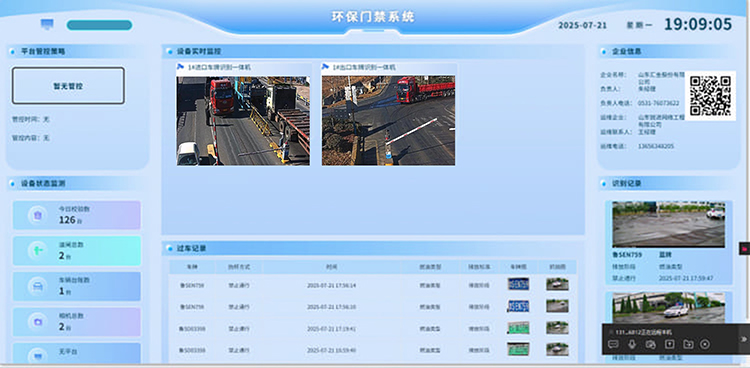Click phone number 0531-76073622
750x368 pixels.
click(x=658, y=103)
